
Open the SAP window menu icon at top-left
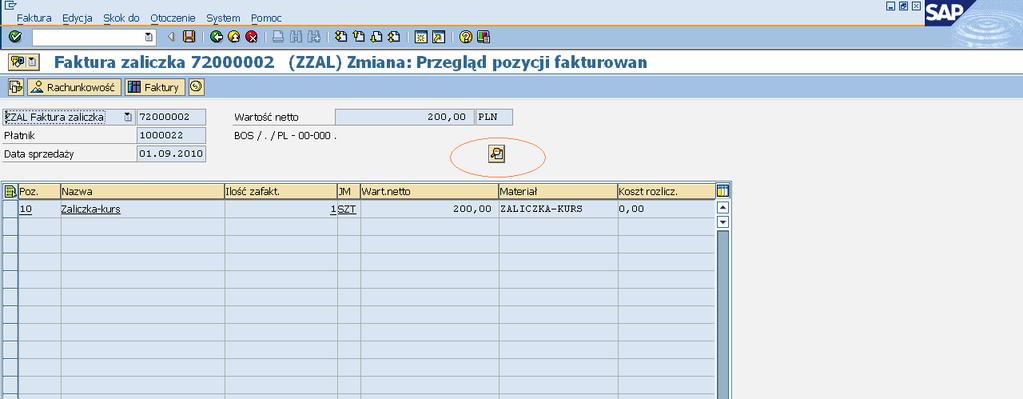10,5
